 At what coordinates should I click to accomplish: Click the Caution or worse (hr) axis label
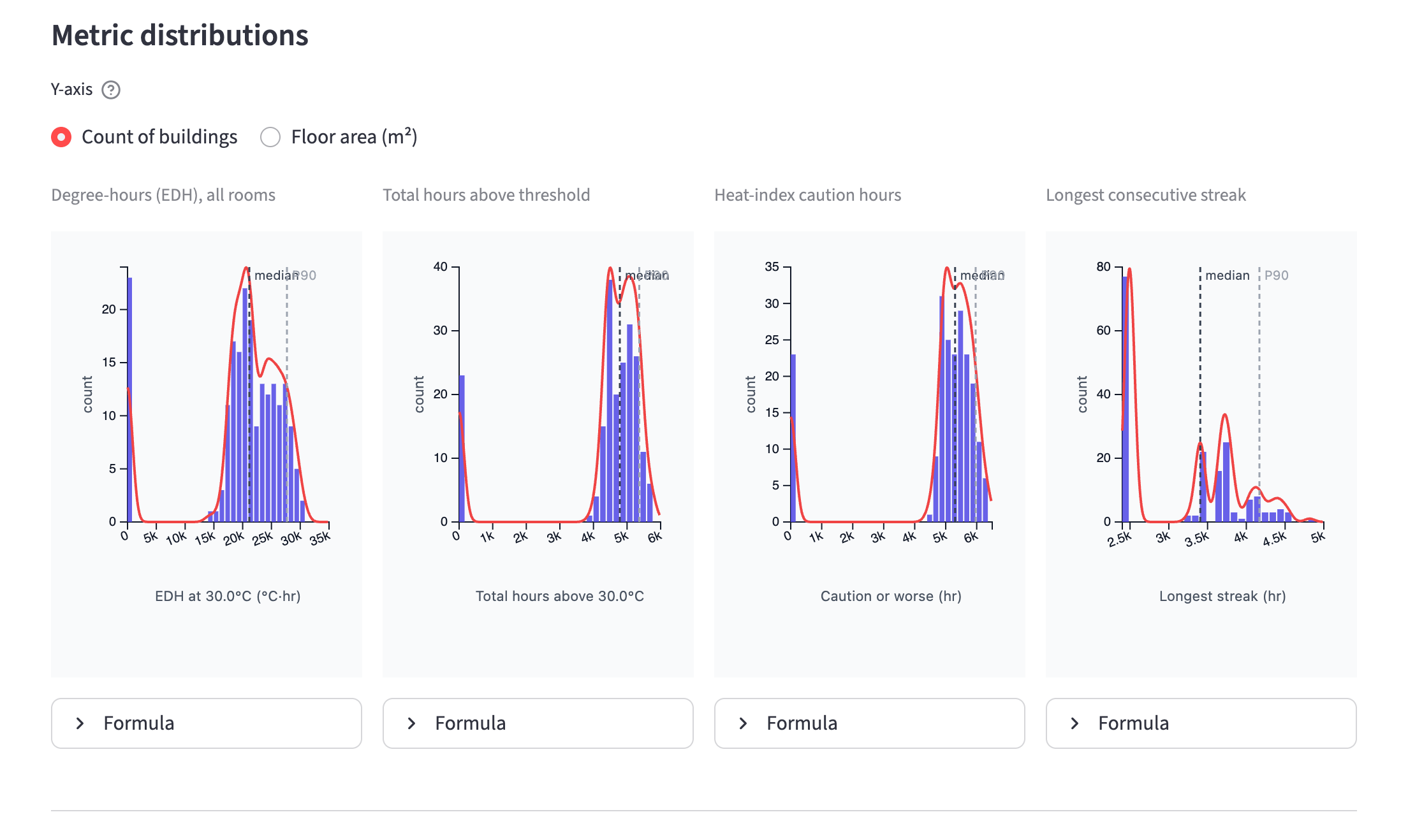891,596
